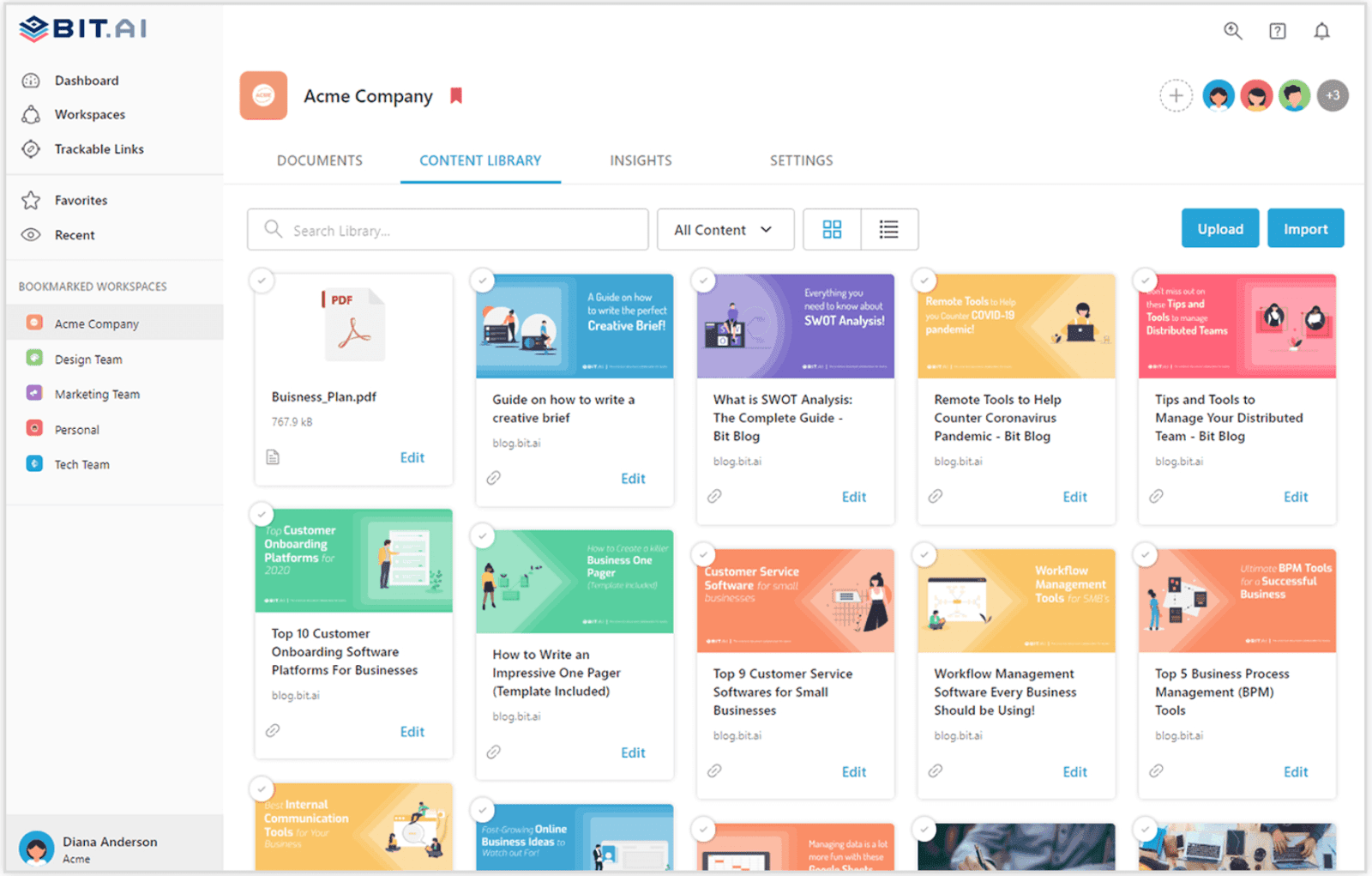Switch to grid view layout
Image resolution: width=1372 pixels, height=876 pixels.
click(x=831, y=229)
